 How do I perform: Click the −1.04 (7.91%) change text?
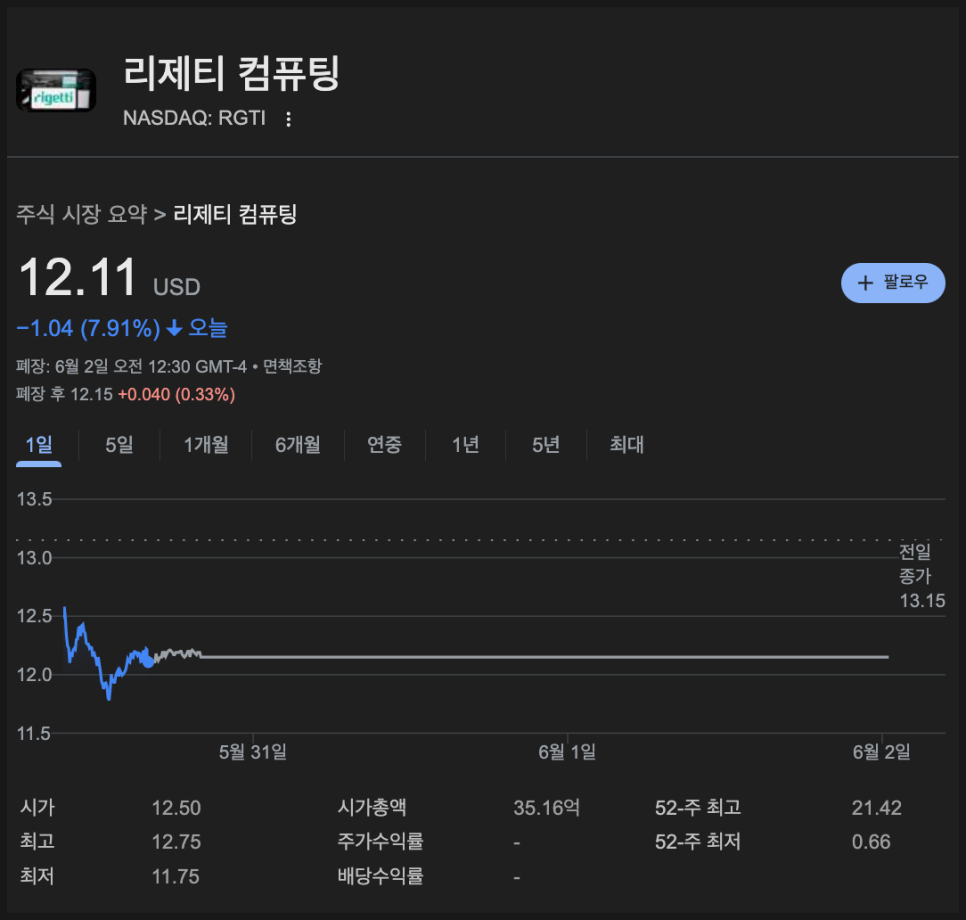click(x=88, y=328)
